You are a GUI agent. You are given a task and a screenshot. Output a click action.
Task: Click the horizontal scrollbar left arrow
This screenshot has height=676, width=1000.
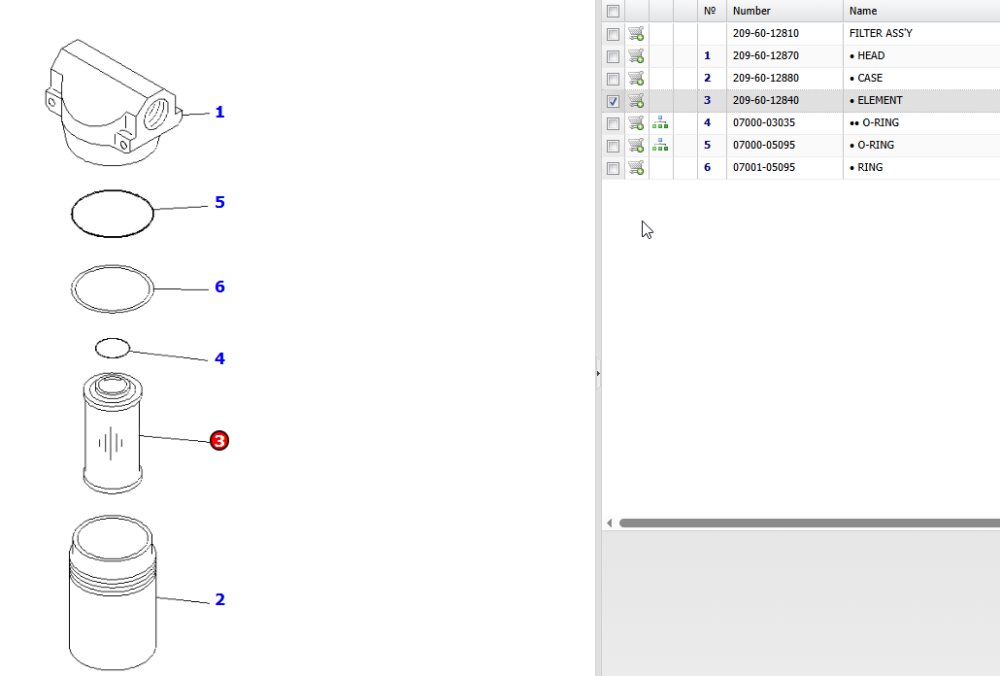click(610, 523)
